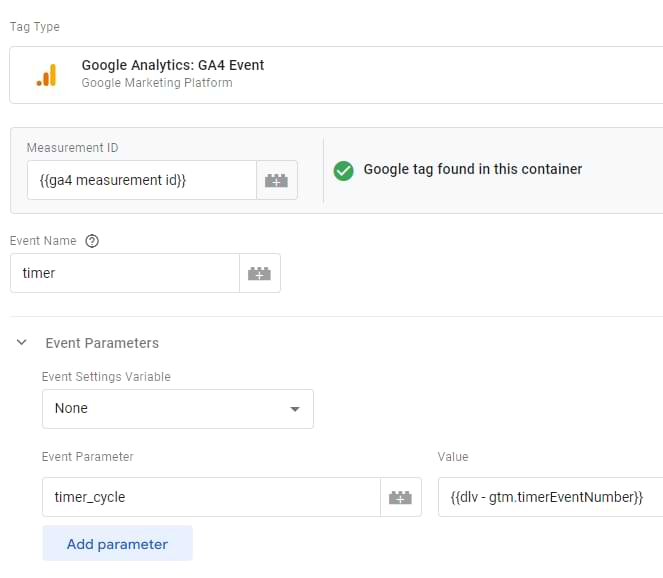Click the Event Settings Variable label
This screenshot has width=663, height=578.
(x=106, y=377)
